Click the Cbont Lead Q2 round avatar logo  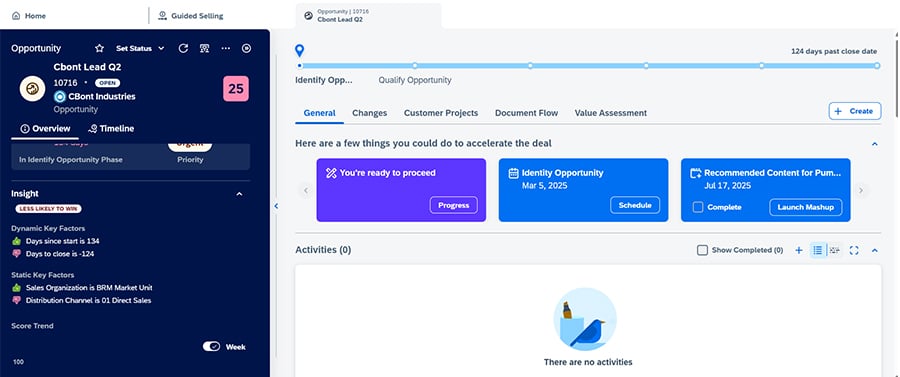pos(32,88)
